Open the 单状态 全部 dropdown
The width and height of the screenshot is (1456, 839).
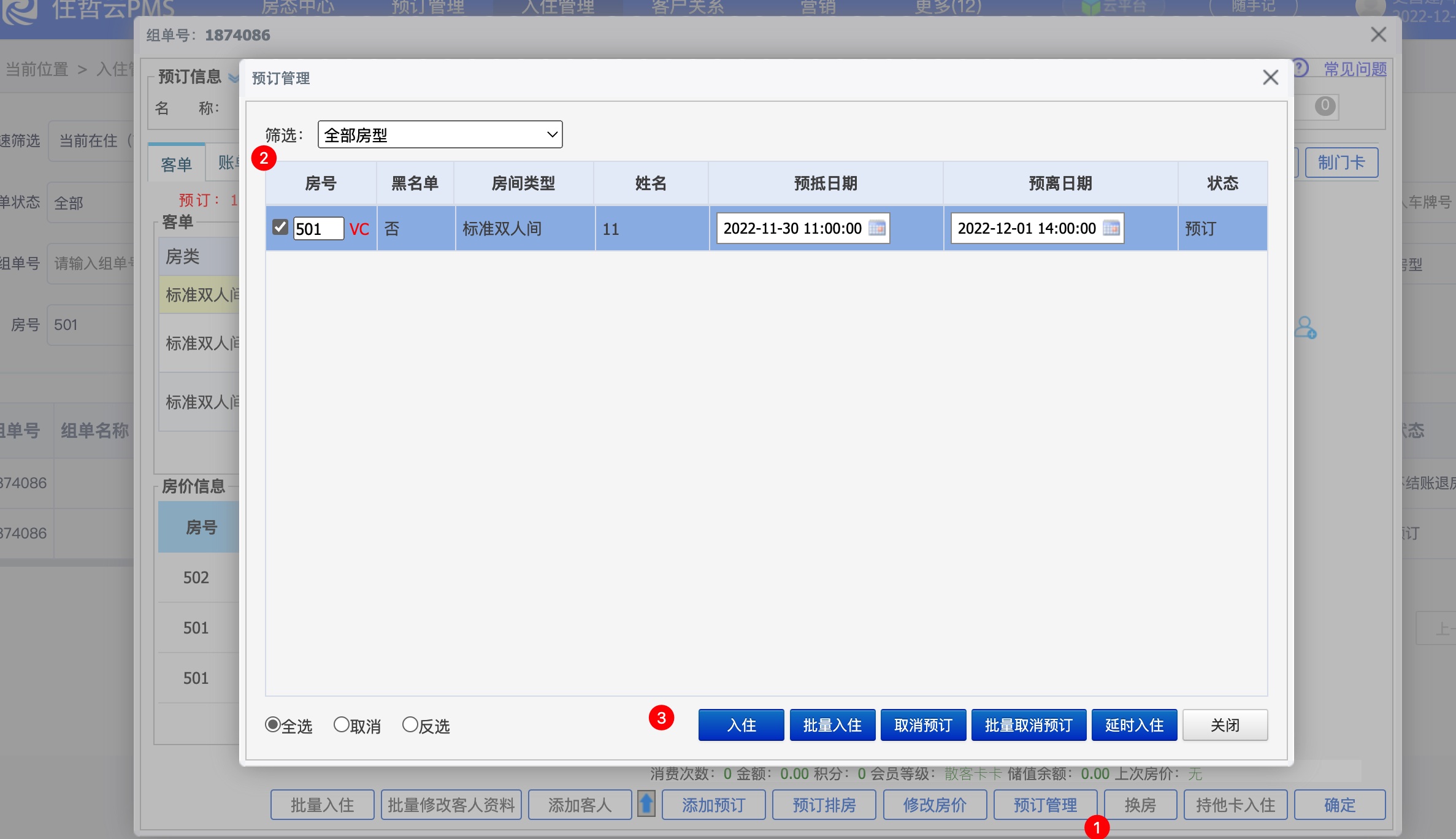click(91, 203)
